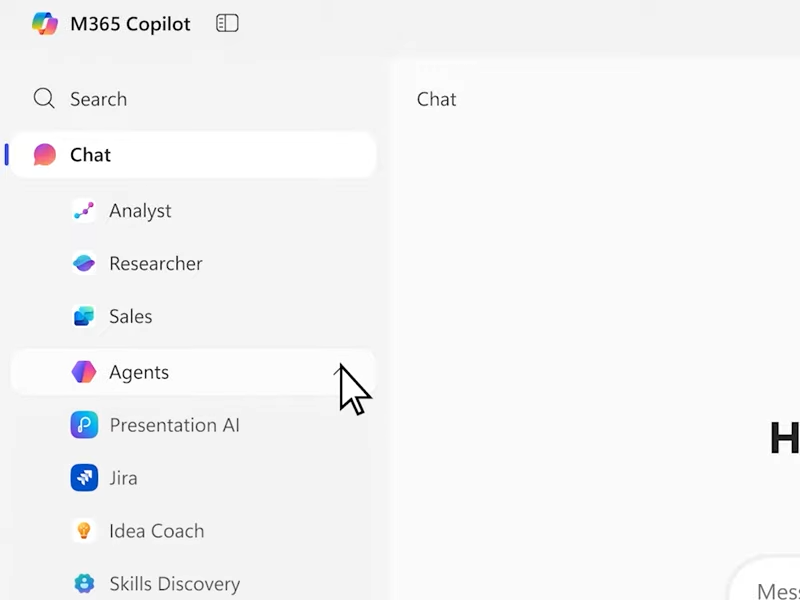Select the Jira agent from the sidebar
The image size is (800, 600).
point(122,477)
